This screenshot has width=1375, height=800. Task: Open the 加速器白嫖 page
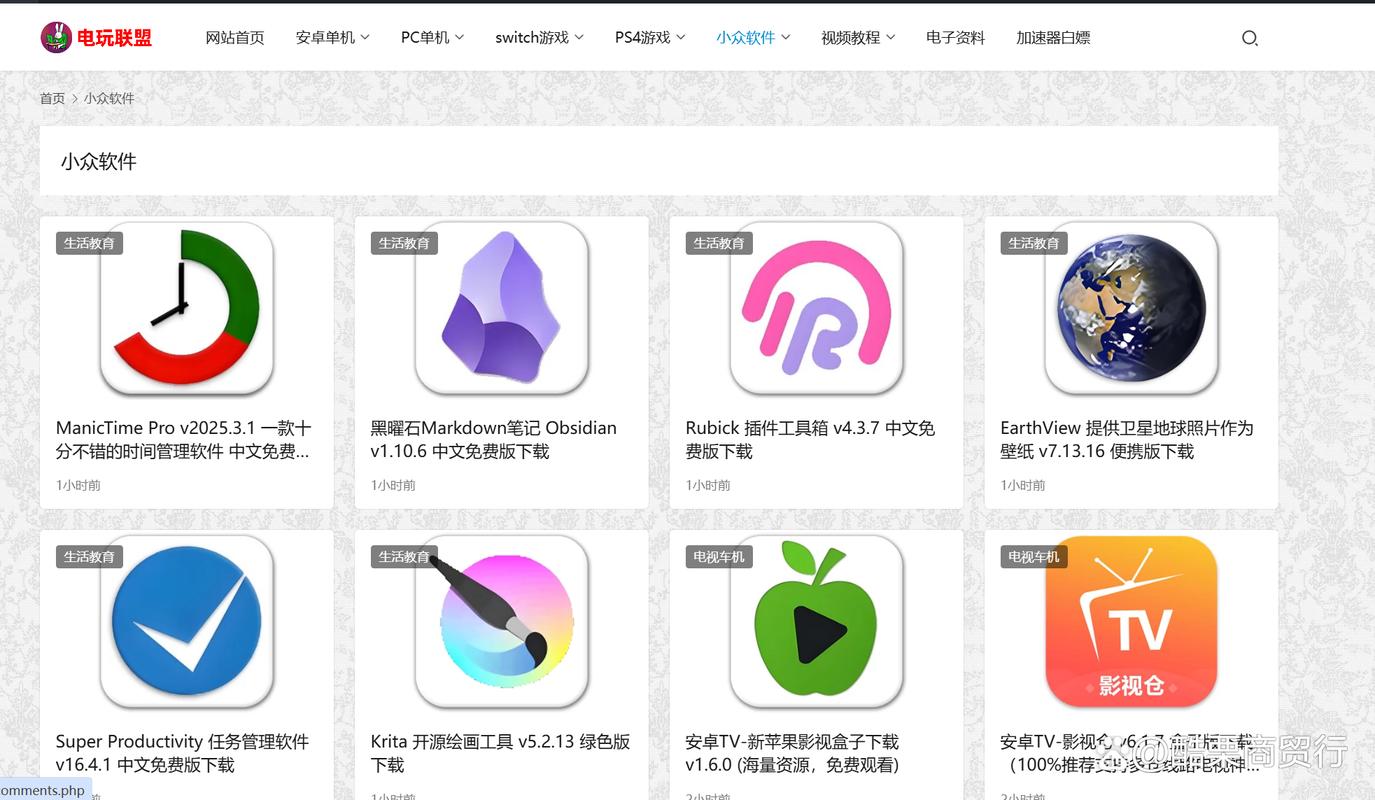1054,37
